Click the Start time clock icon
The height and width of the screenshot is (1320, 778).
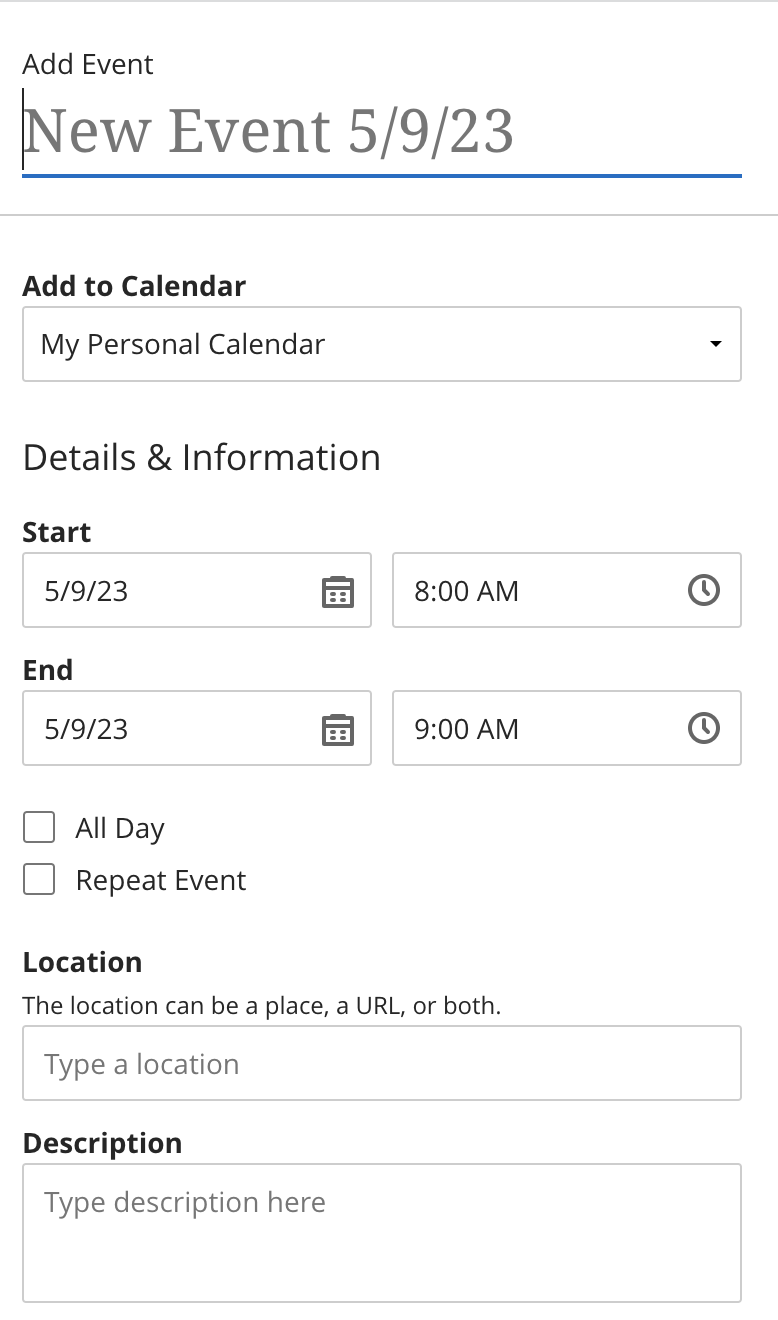click(704, 590)
